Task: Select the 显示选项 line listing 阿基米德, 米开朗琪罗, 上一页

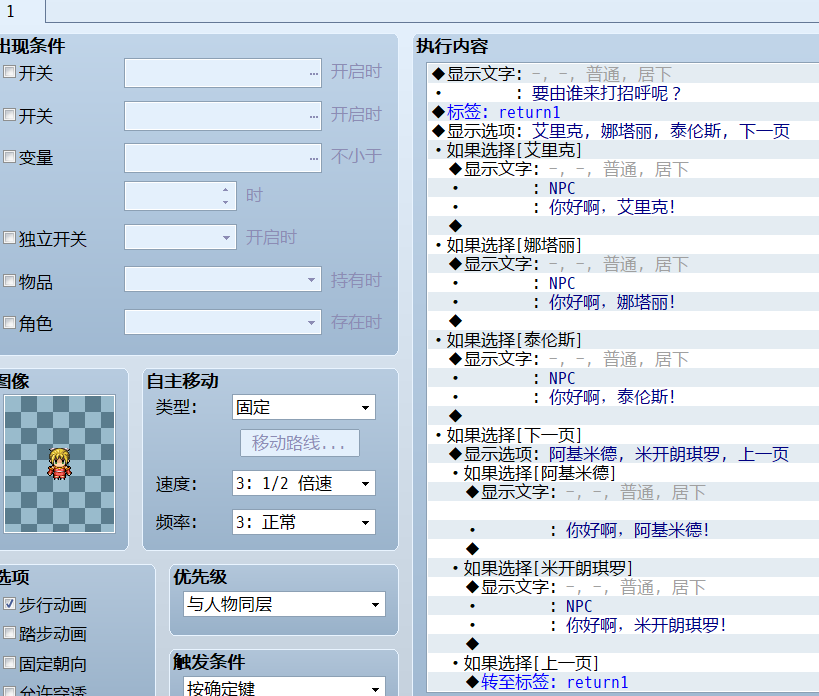Action: tap(623, 454)
